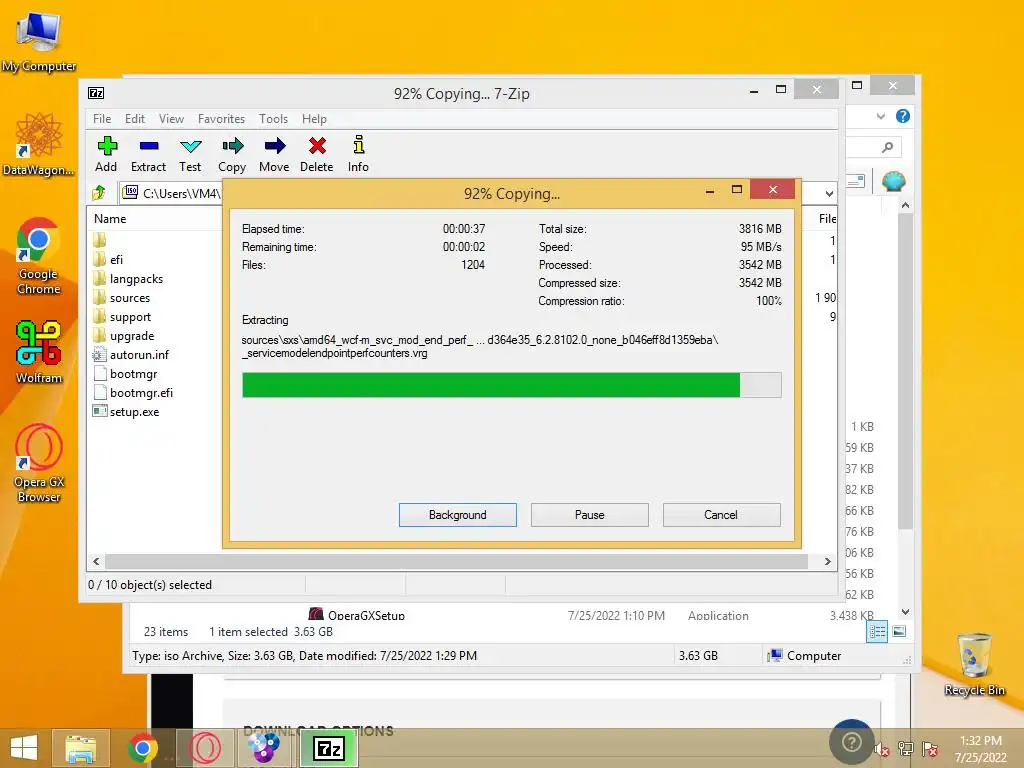Click the Copy toolbar icon
This screenshot has width=1024, height=768.
[232, 154]
